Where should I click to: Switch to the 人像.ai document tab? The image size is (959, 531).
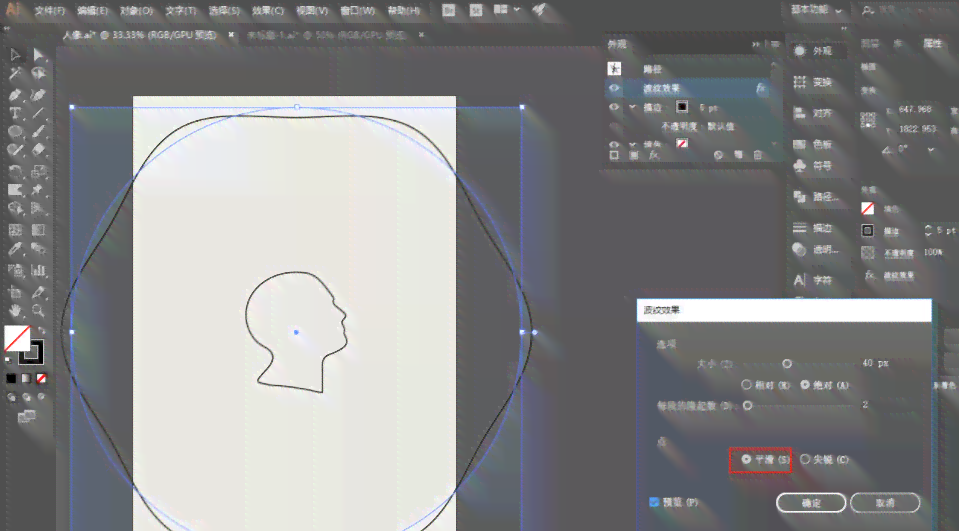pyautogui.click(x=139, y=35)
